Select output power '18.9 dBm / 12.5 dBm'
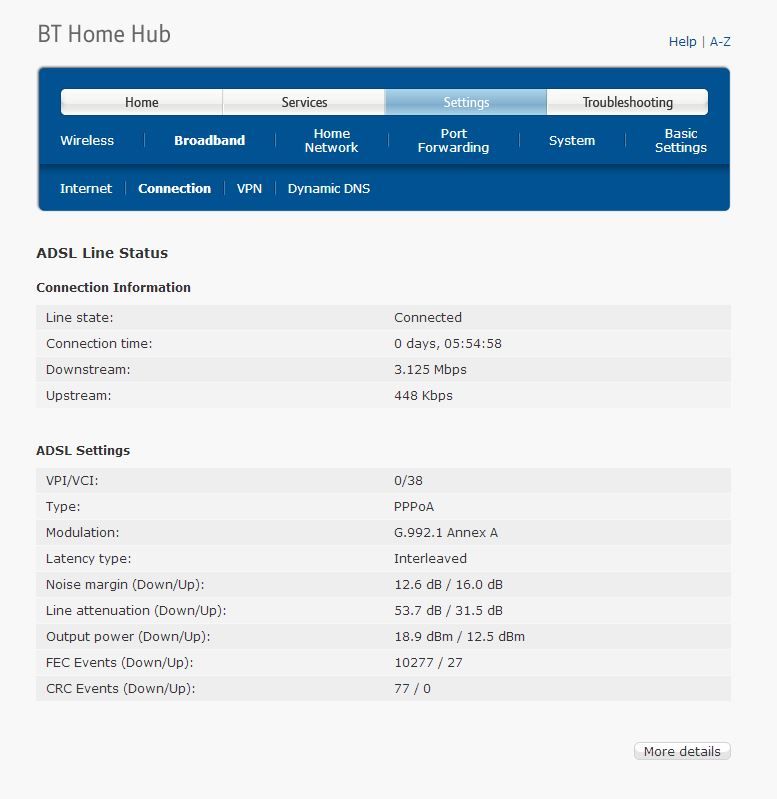The width and height of the screenshot is (777, 799). pos(459,636)
